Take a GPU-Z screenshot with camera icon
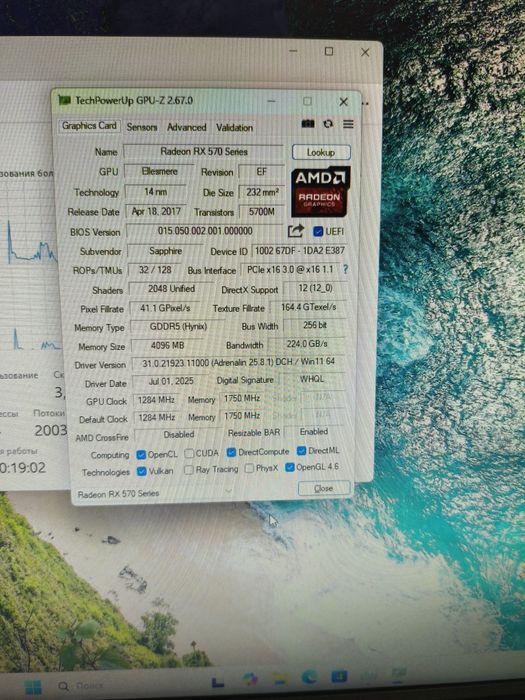The image size is (525, 700). 308,124
